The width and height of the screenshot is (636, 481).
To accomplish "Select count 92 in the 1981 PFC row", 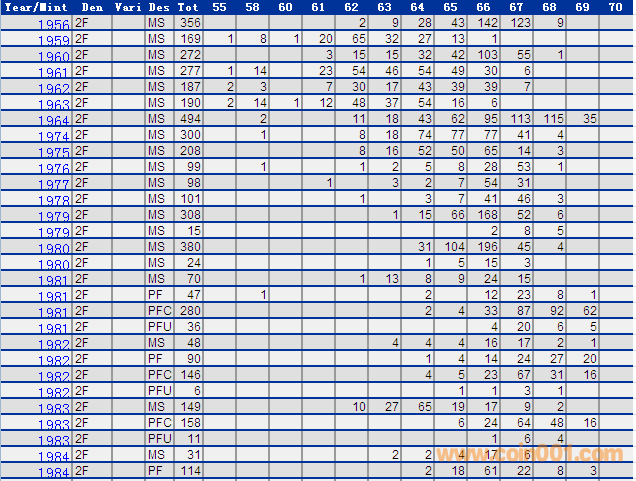I will point(556,310).
